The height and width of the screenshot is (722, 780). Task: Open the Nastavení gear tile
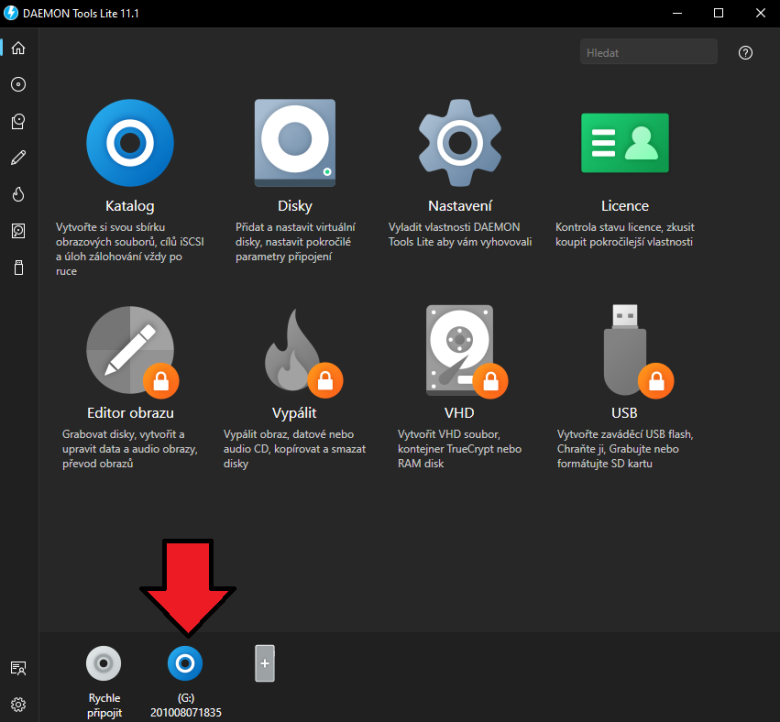pos(460,143)
